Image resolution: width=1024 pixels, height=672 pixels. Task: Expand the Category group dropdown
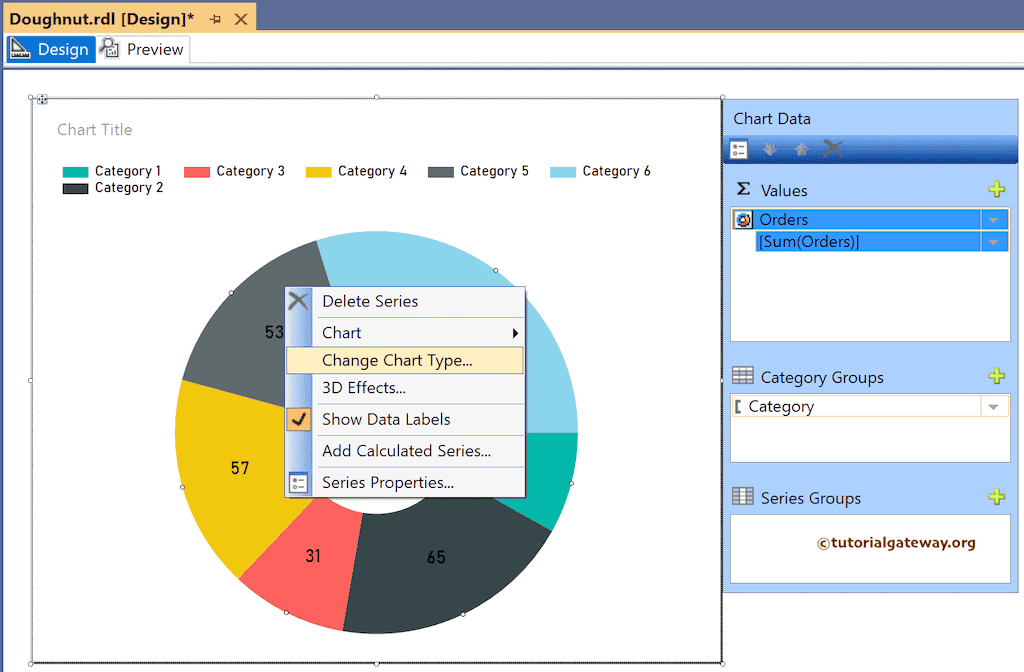[x=993, y=407]
